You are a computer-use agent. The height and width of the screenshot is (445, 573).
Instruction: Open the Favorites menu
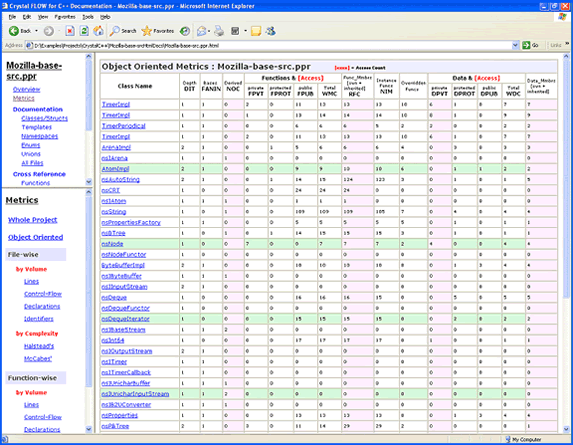tap(65, 17)
